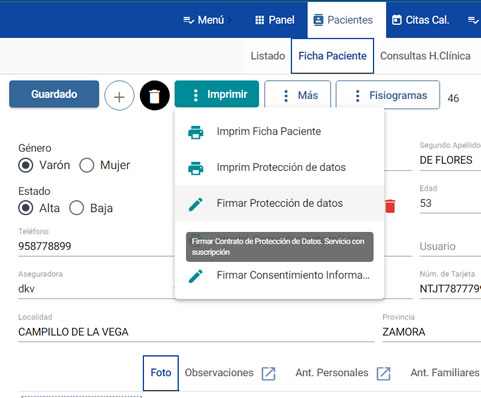Image resolution: width=481 pixels, height=398 pixels.
Task: Click the Usuario input field
Action: point(450,246)
